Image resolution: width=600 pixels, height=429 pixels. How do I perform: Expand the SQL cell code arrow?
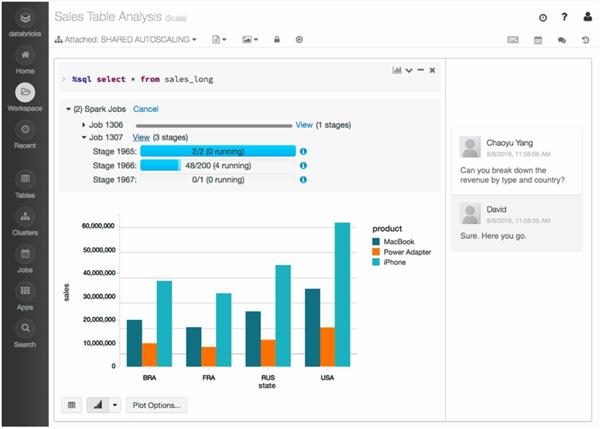[64, 79]
